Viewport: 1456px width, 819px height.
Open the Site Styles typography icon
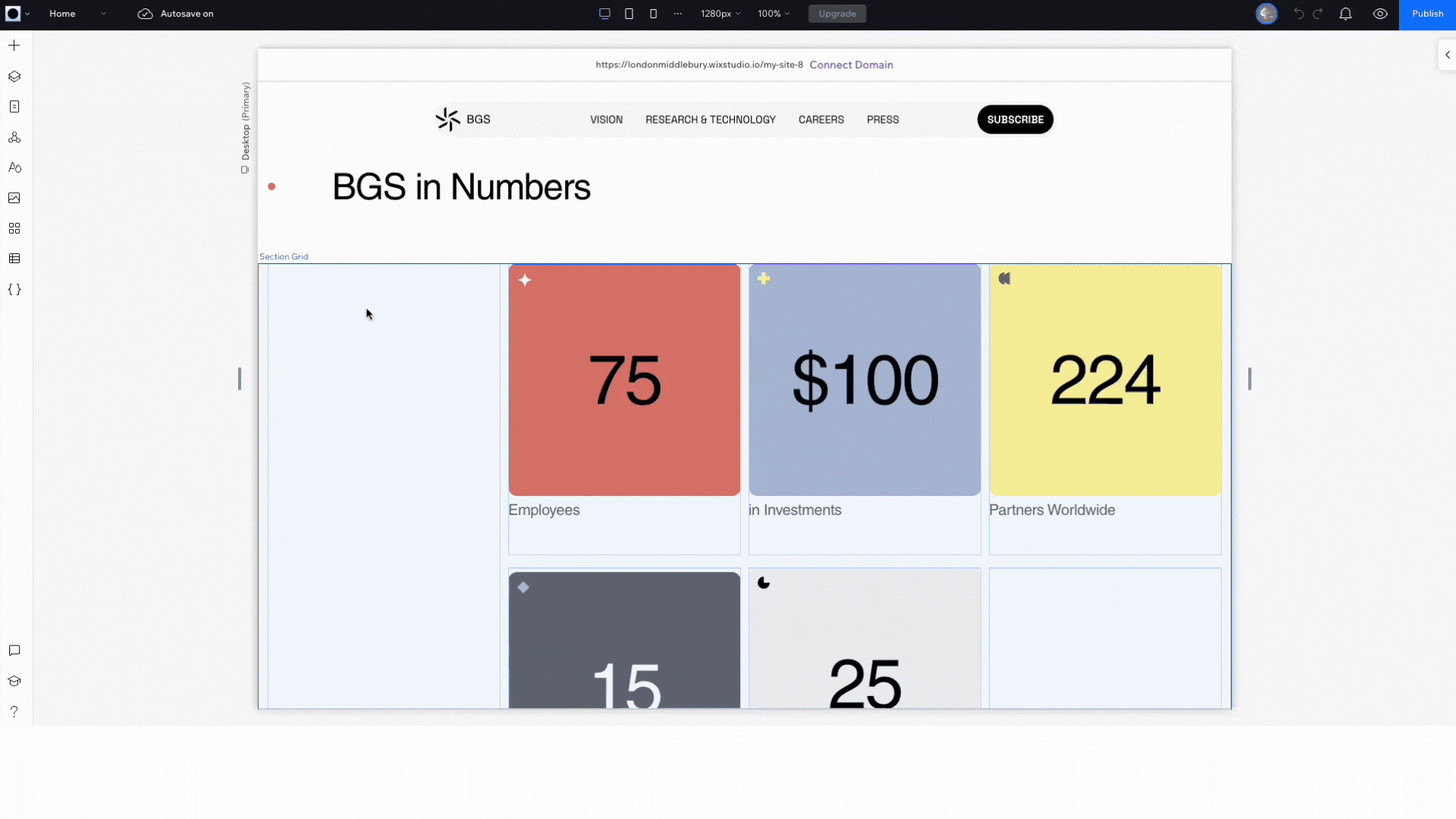click(x=14, y=168)
